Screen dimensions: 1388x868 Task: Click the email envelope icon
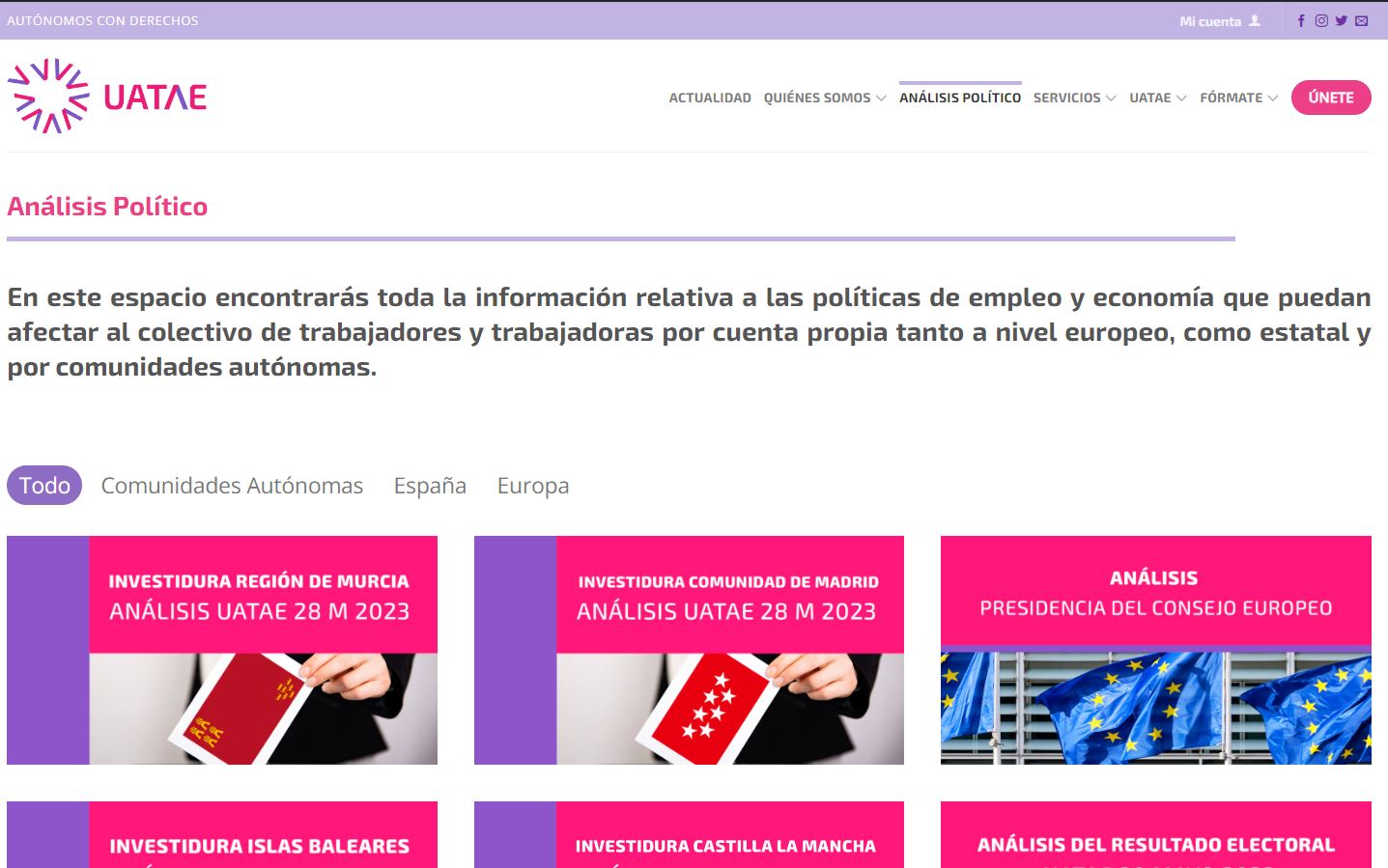pos(1362,20)
